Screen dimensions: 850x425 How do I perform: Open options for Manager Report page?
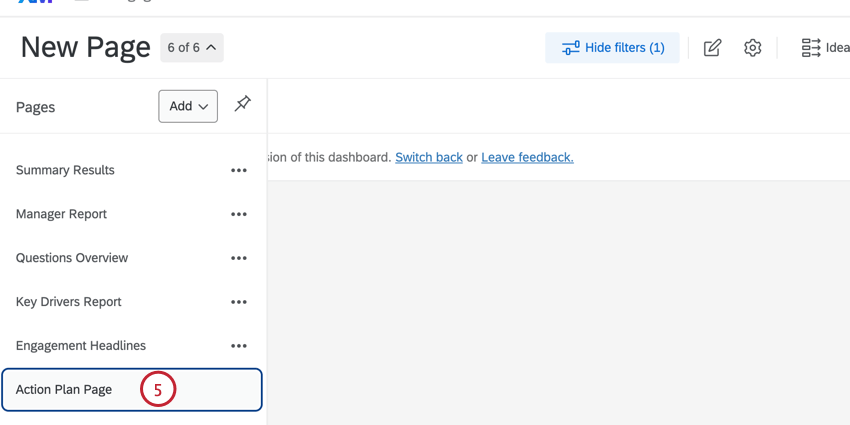coord(239,214)
